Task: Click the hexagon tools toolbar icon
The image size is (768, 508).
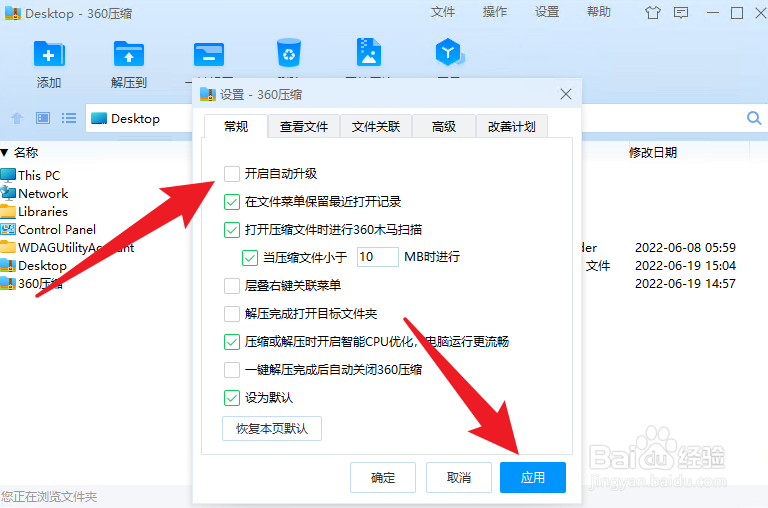Action: pyautogui.click(x=449, y=52)
